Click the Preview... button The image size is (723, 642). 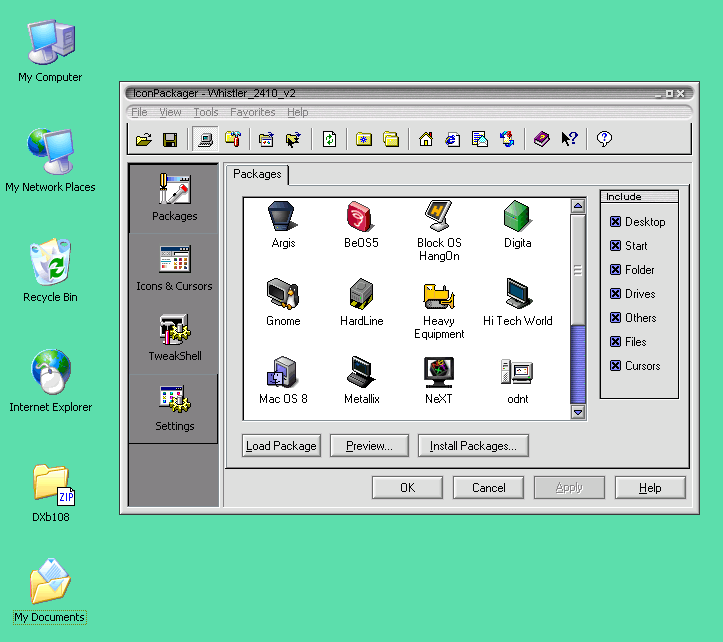tap(369, 446)
